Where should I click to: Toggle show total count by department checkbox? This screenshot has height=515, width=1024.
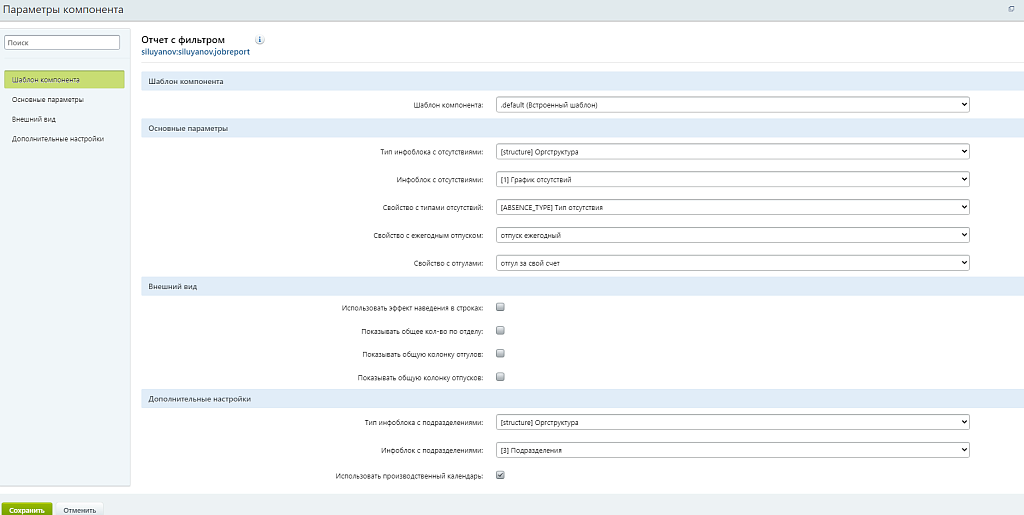tap(501, 330)
